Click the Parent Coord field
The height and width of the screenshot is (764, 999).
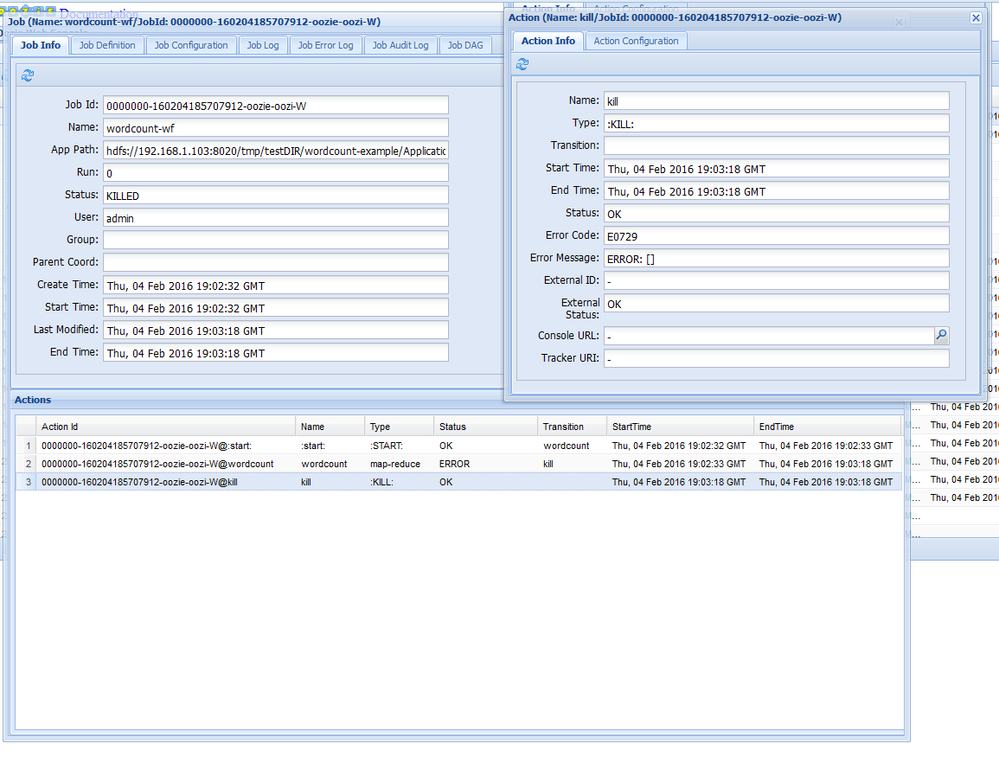(276, 263)
